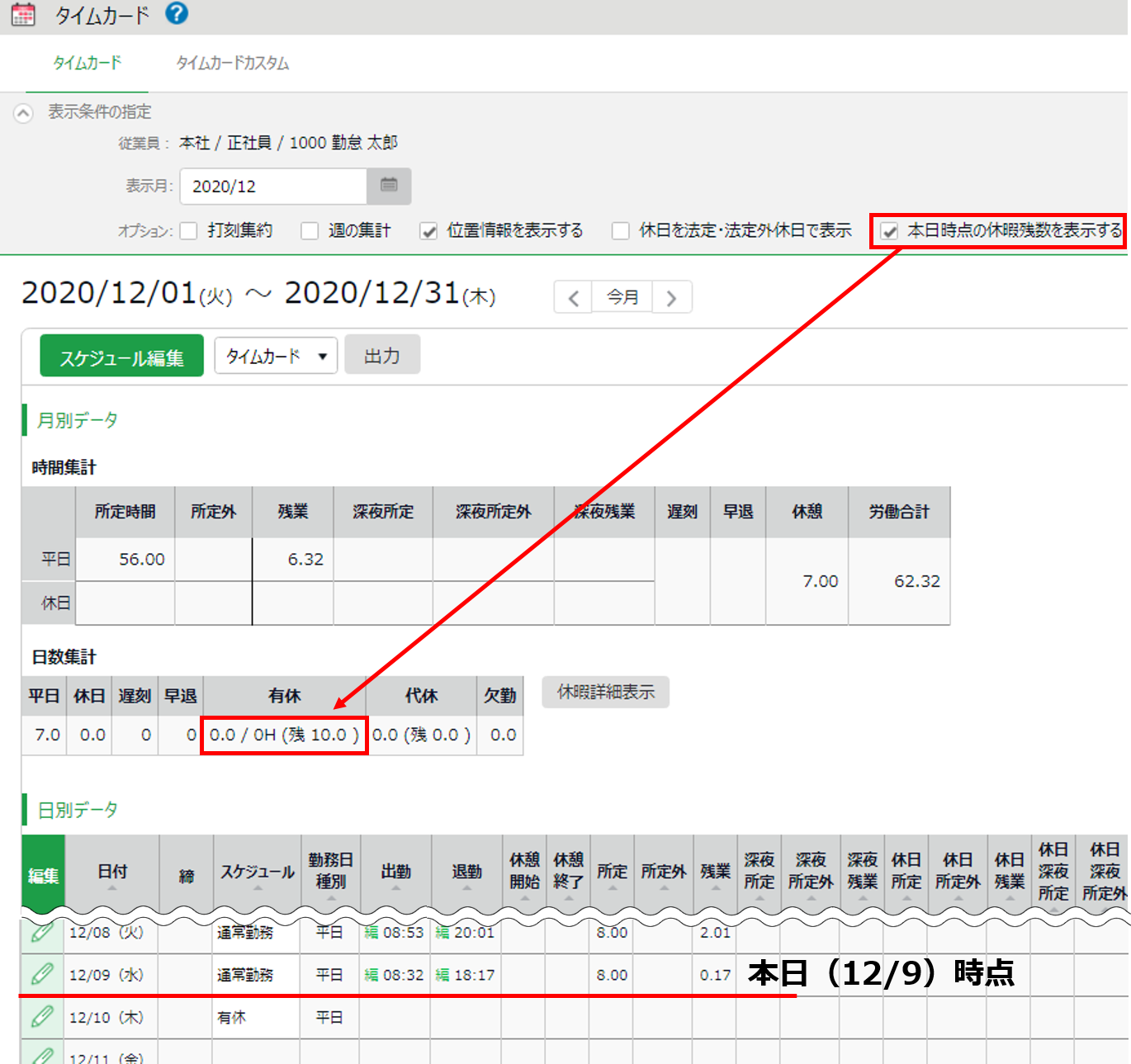Click the スケジュール編集 button

[x=121, y=357]
